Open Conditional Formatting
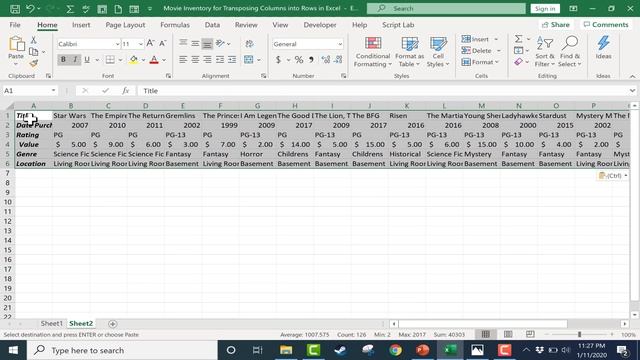This screenshot has height=360, width=640. pos(373,52)
